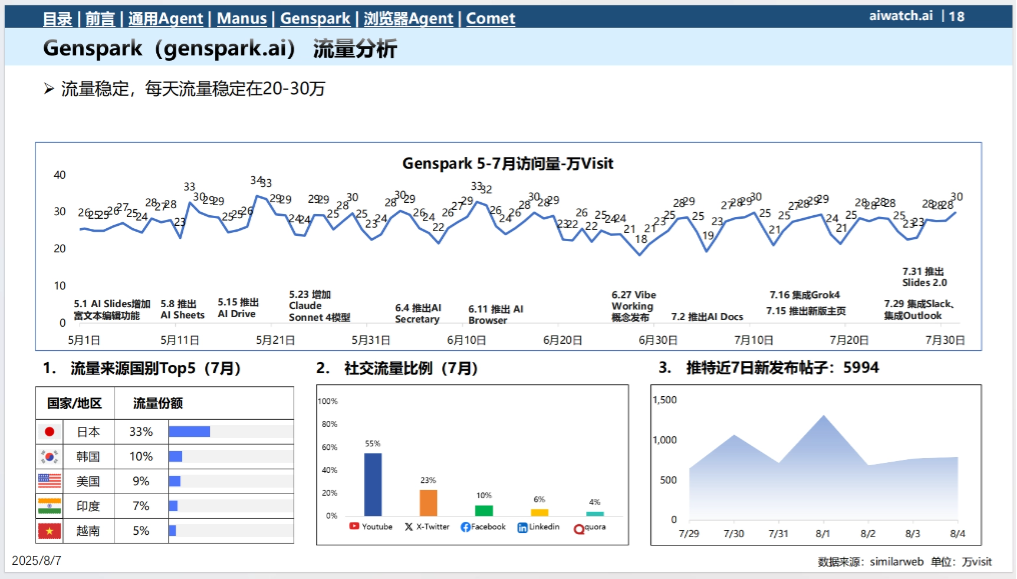Click the slide title Genspark（genspark.ai）流量分析

pyautogui.click(x=220, y=48)
